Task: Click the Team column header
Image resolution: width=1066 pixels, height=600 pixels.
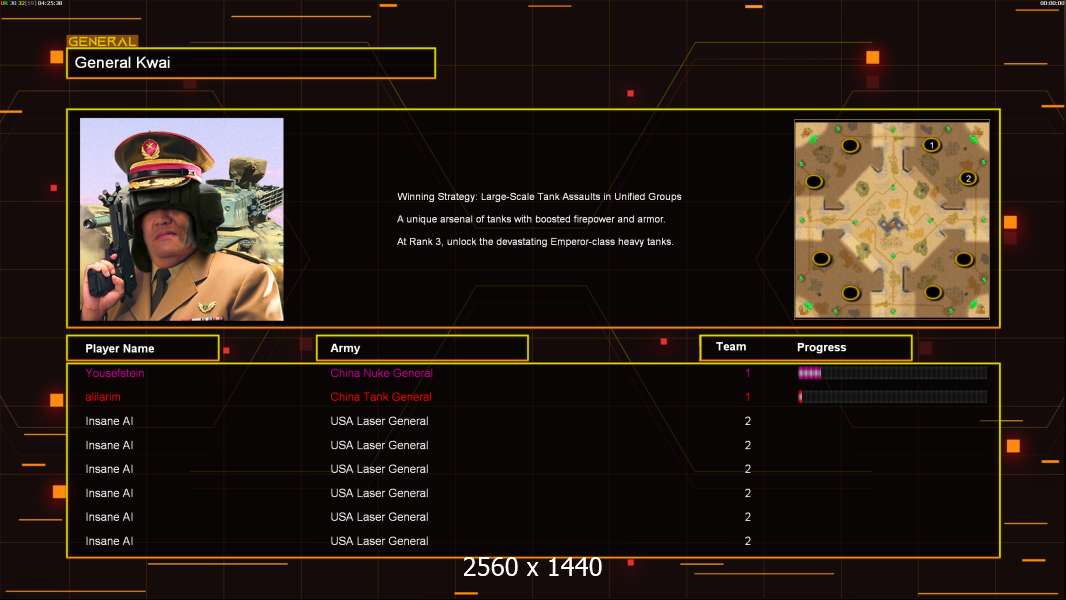Action: [x=731, y=347]
